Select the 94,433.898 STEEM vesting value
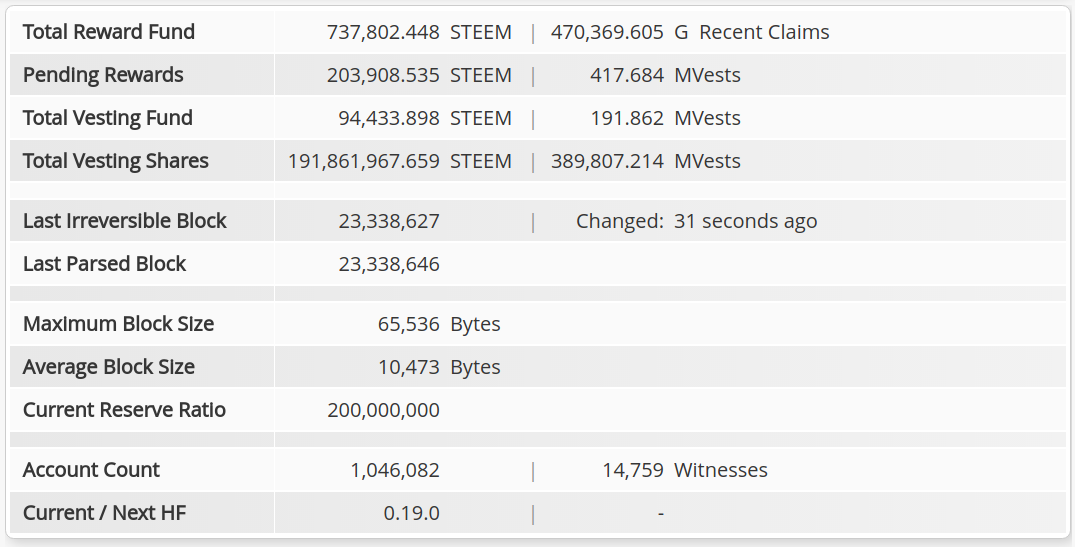Image resolution: width=1075 pixels, height=547 pixels. point(424,118)
